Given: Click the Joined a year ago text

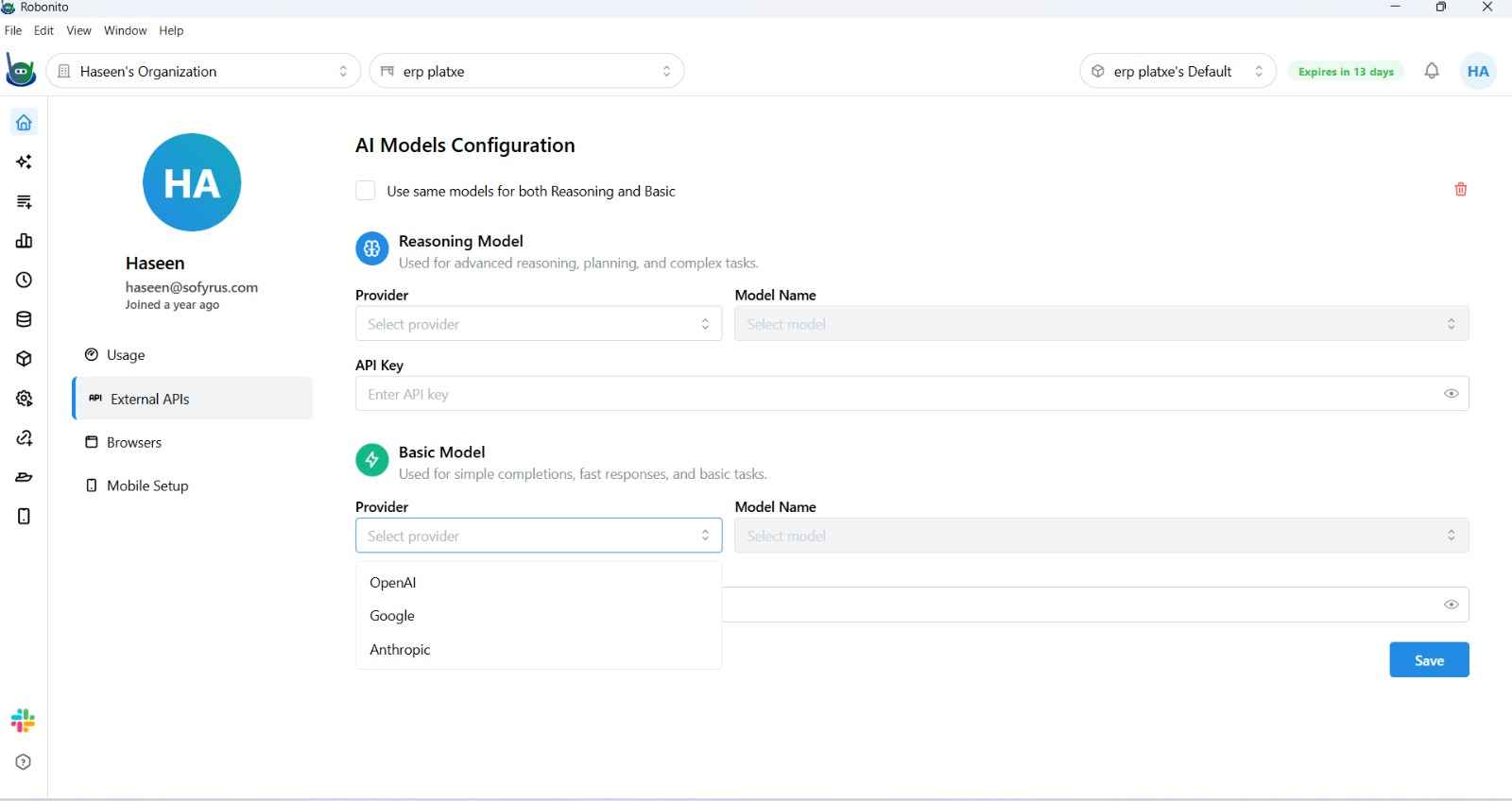Looking at the screenshot, I should click(172, 305).
